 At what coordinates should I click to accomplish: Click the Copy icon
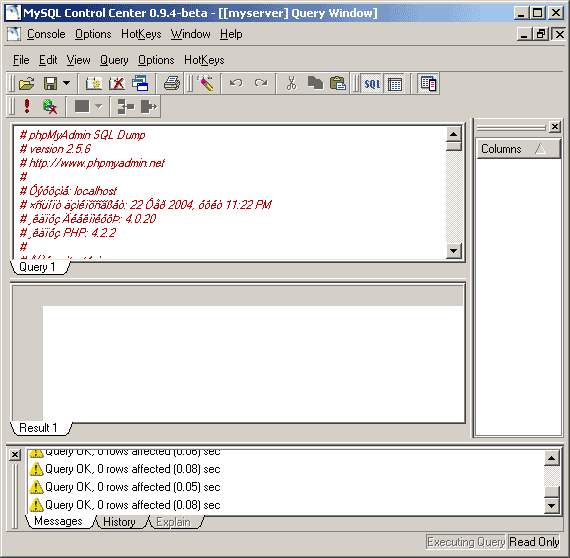click(x=315, y=84)
